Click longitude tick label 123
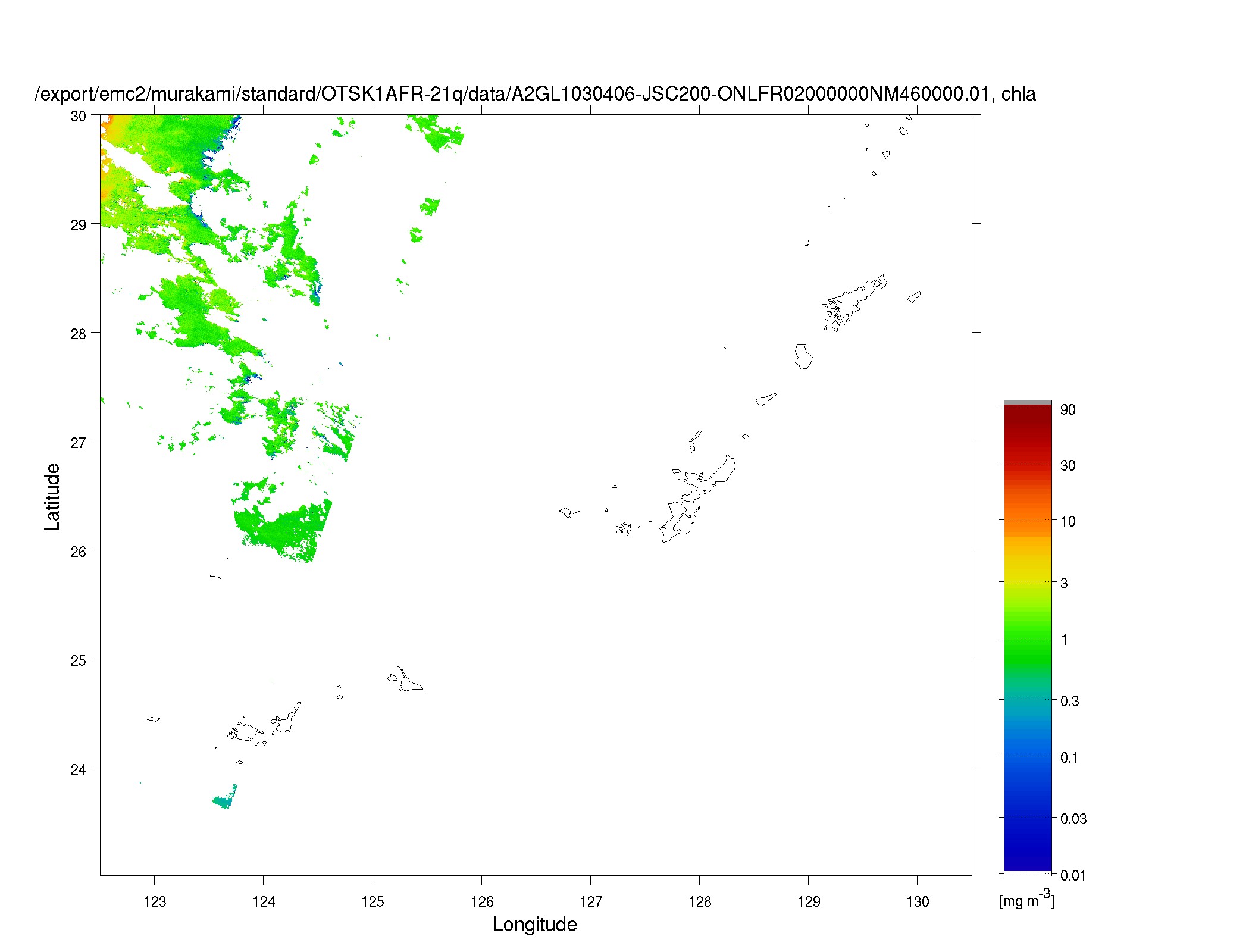 [155, 901]
